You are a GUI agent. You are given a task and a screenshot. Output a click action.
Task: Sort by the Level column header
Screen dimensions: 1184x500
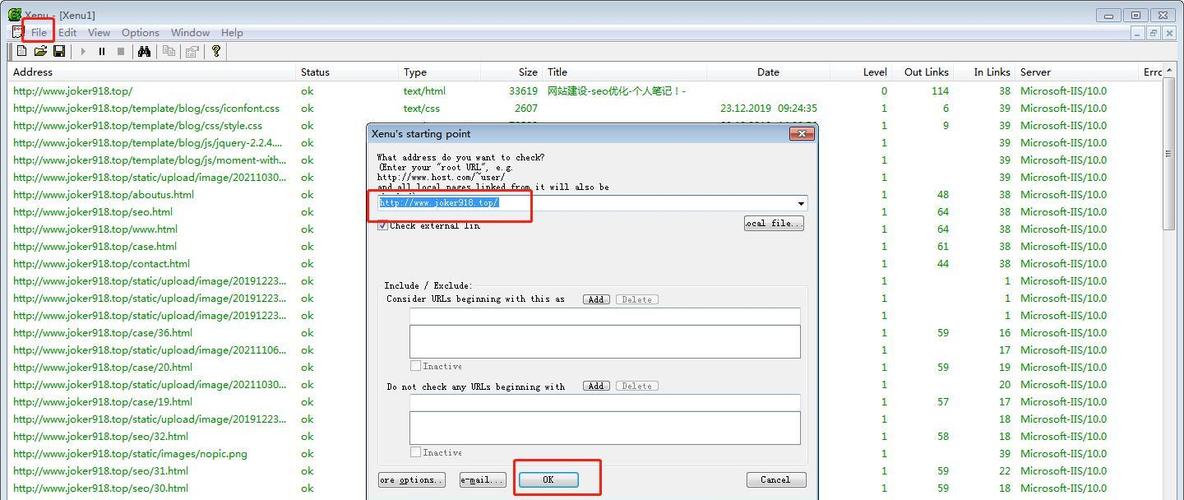[861, 72]
